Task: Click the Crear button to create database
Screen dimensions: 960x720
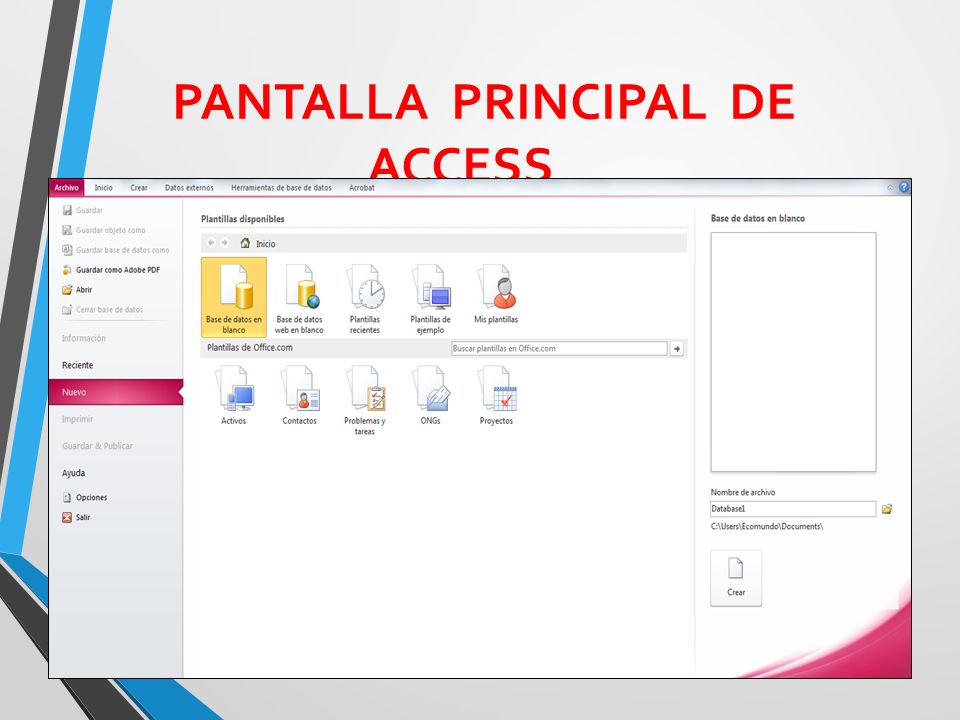Action: 736,578
